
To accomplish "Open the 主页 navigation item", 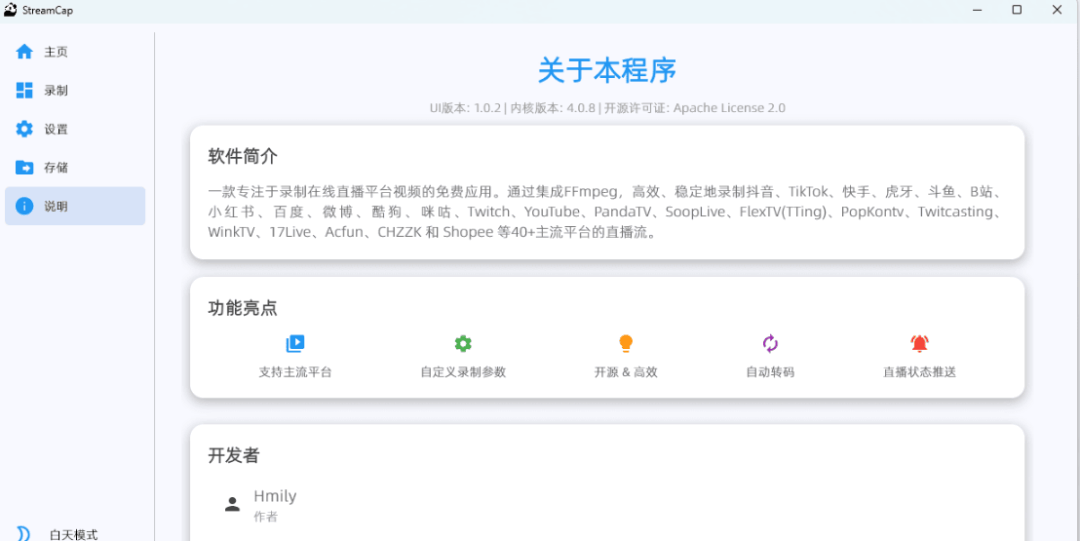I will (x=56, y=52).
